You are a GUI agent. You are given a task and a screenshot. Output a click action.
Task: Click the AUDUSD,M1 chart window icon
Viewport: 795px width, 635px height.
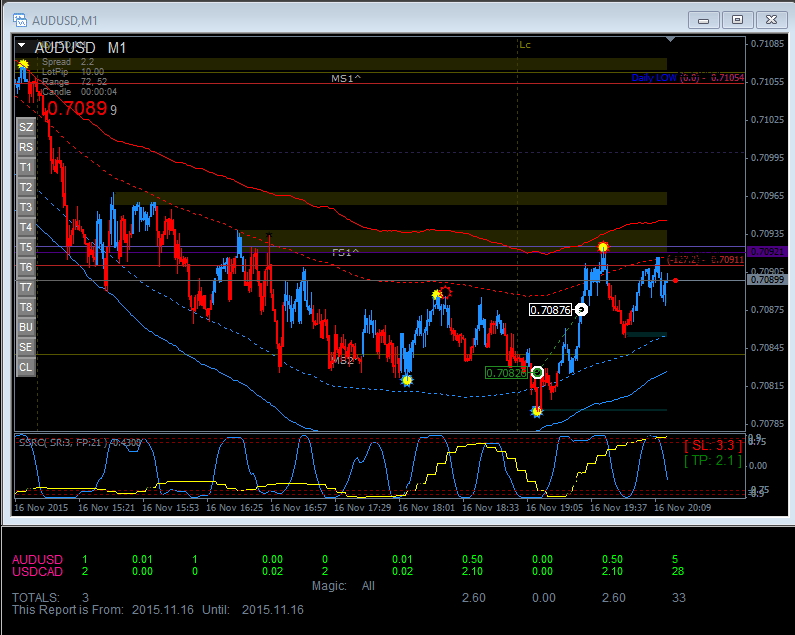pos(20,20)
